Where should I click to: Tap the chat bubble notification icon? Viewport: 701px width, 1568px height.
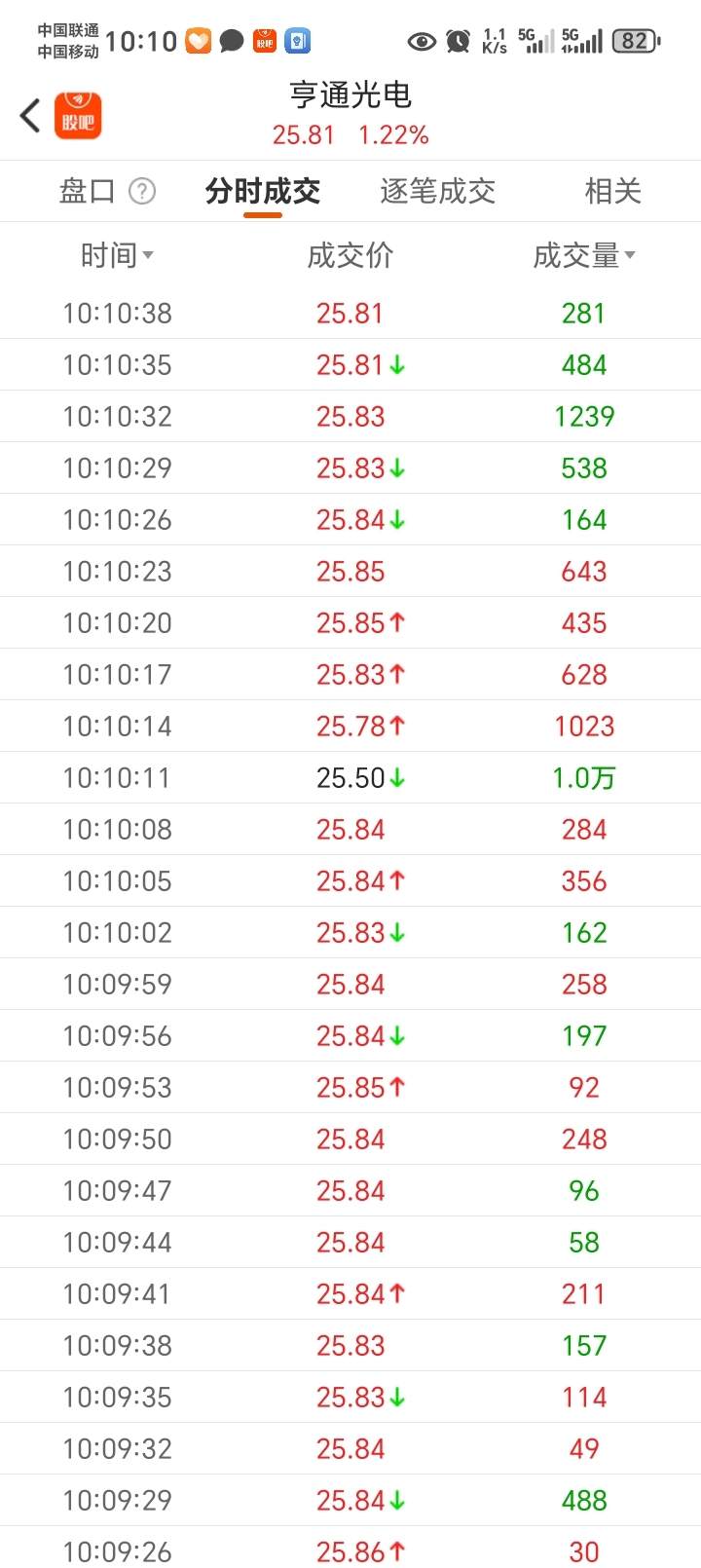232,41
